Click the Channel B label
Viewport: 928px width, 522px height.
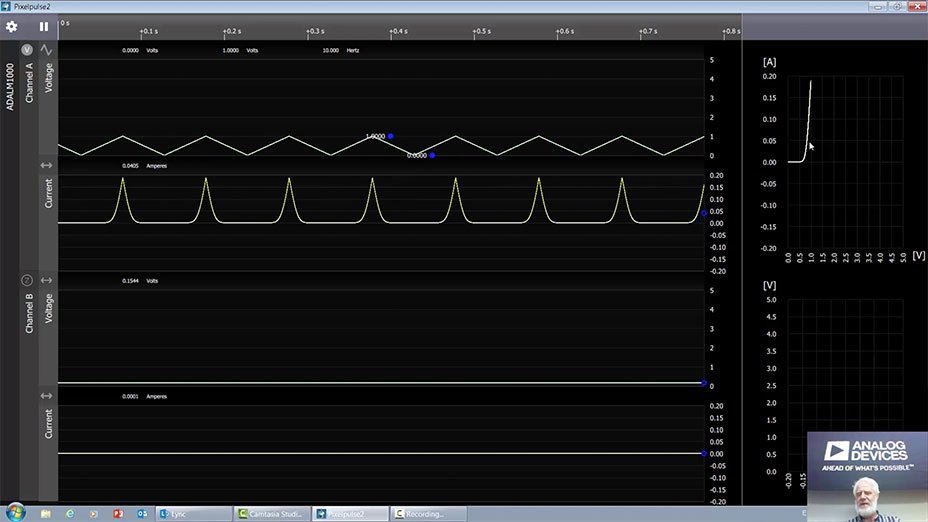tap(29, 313)
